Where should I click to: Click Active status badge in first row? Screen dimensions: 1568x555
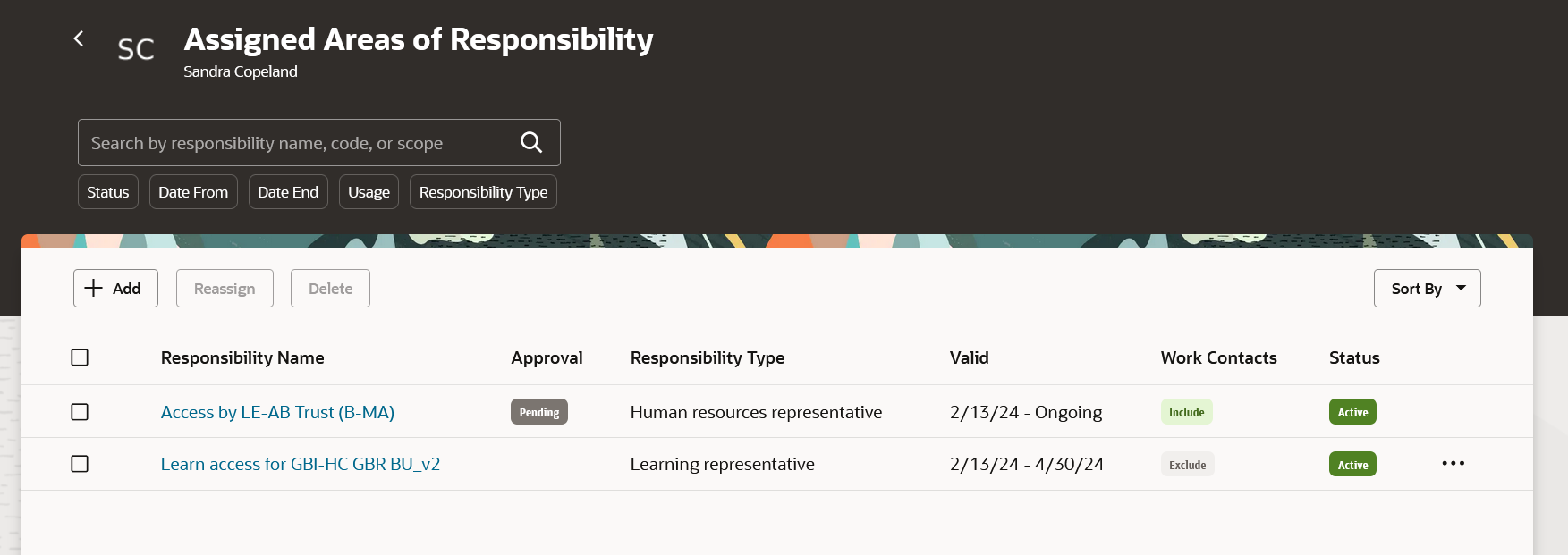tap(1352, 412)
